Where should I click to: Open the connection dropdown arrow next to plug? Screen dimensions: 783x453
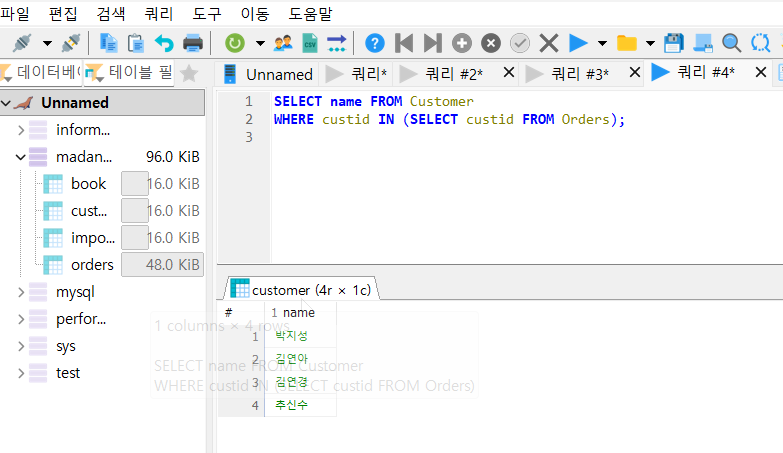click(47, 43)
